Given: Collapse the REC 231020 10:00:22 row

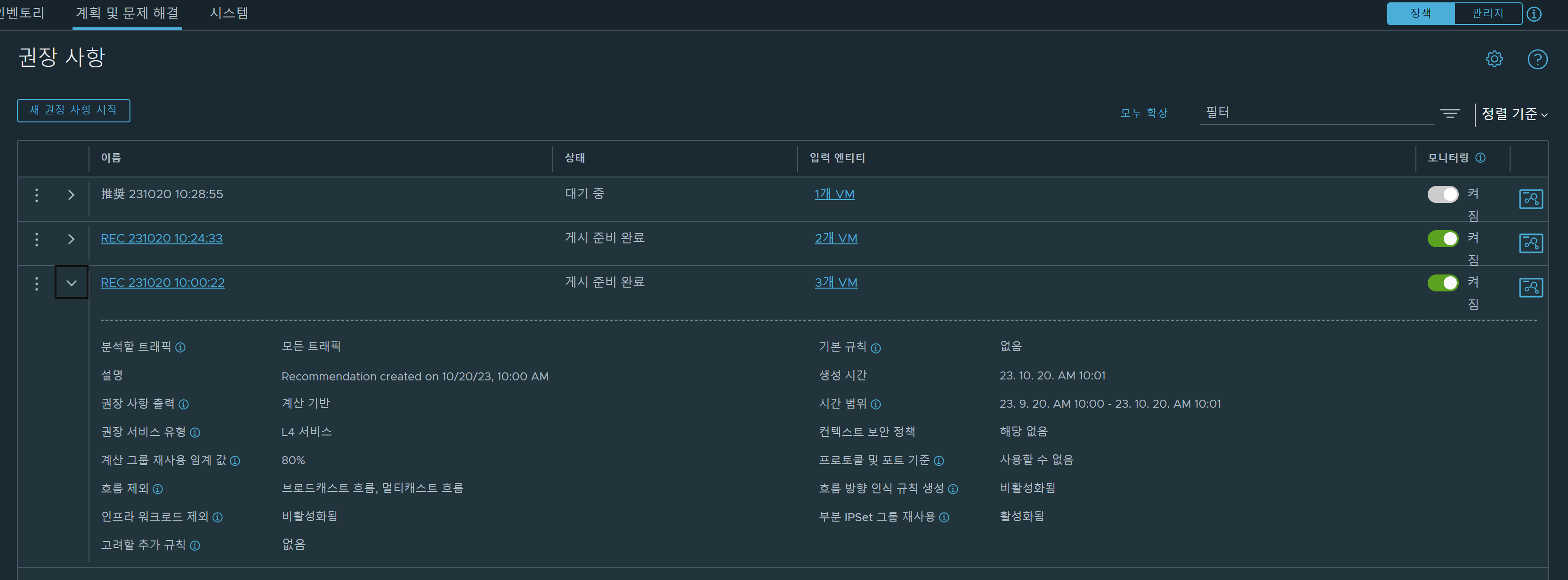Looking at the screenshot, I should (71, 282).
